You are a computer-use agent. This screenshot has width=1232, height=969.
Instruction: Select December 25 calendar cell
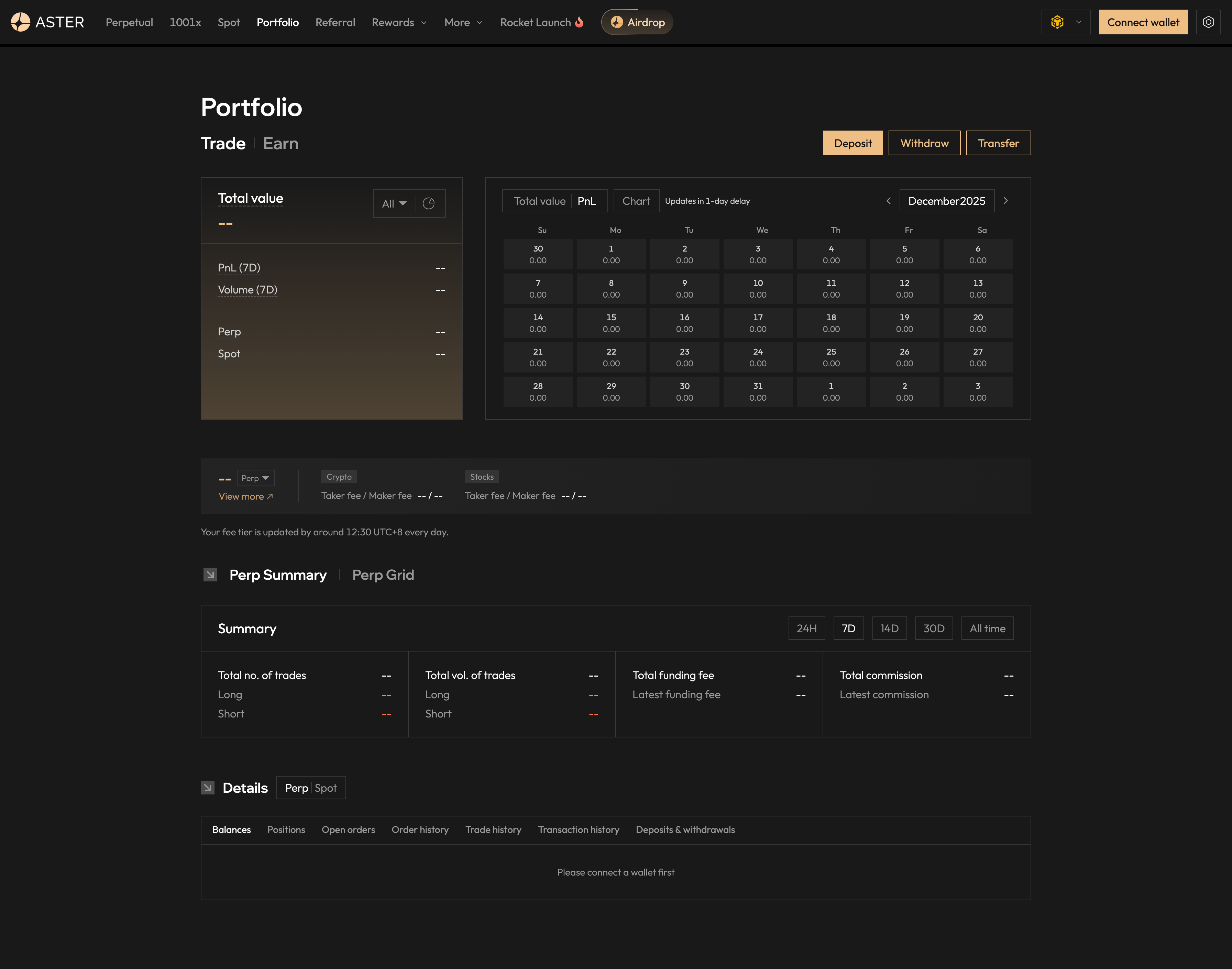coord(831,357)
